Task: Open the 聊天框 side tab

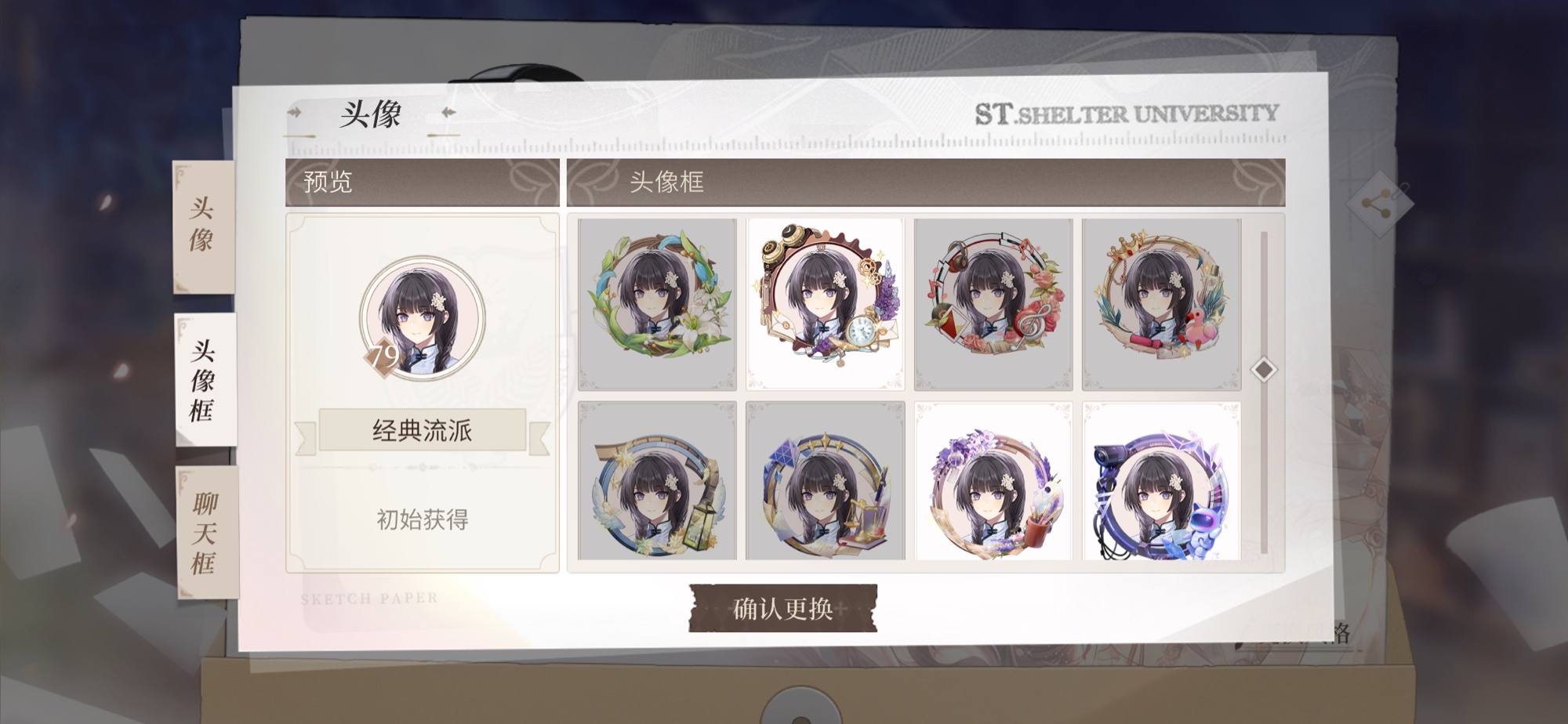Action: (206, 533)
